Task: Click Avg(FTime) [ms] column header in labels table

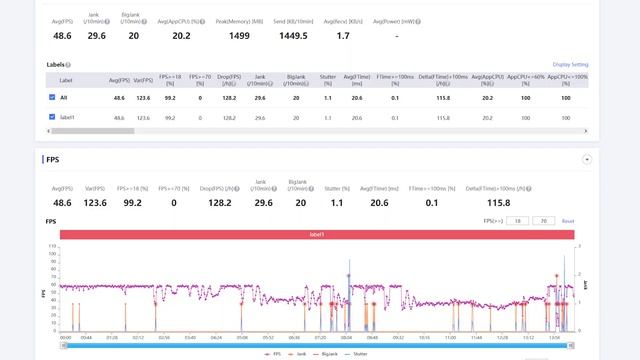Action: point(357,80)
